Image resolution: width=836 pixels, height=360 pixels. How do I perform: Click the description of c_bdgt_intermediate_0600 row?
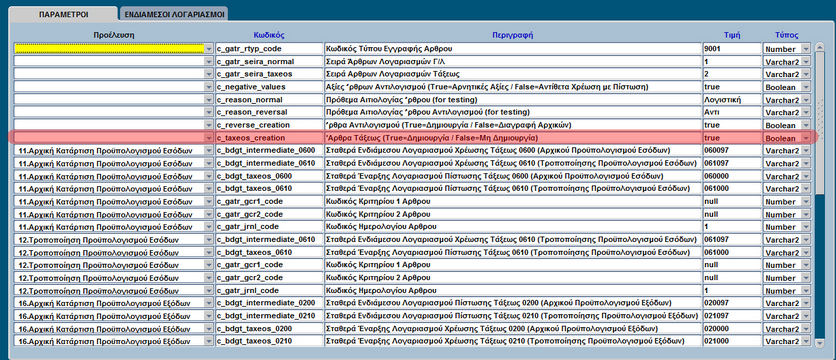tap(513, 151)
